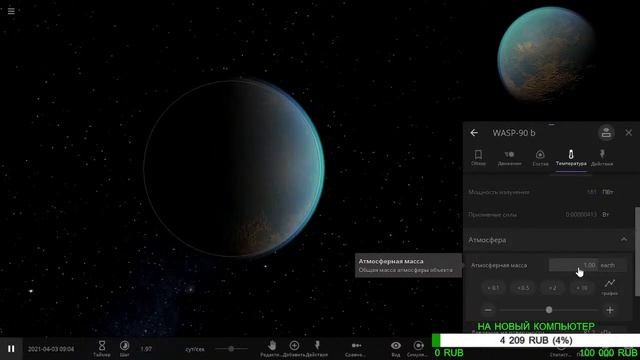Open the сут/сек time unit selector
The width and height of the screenshot is (640, 360).
195,349
